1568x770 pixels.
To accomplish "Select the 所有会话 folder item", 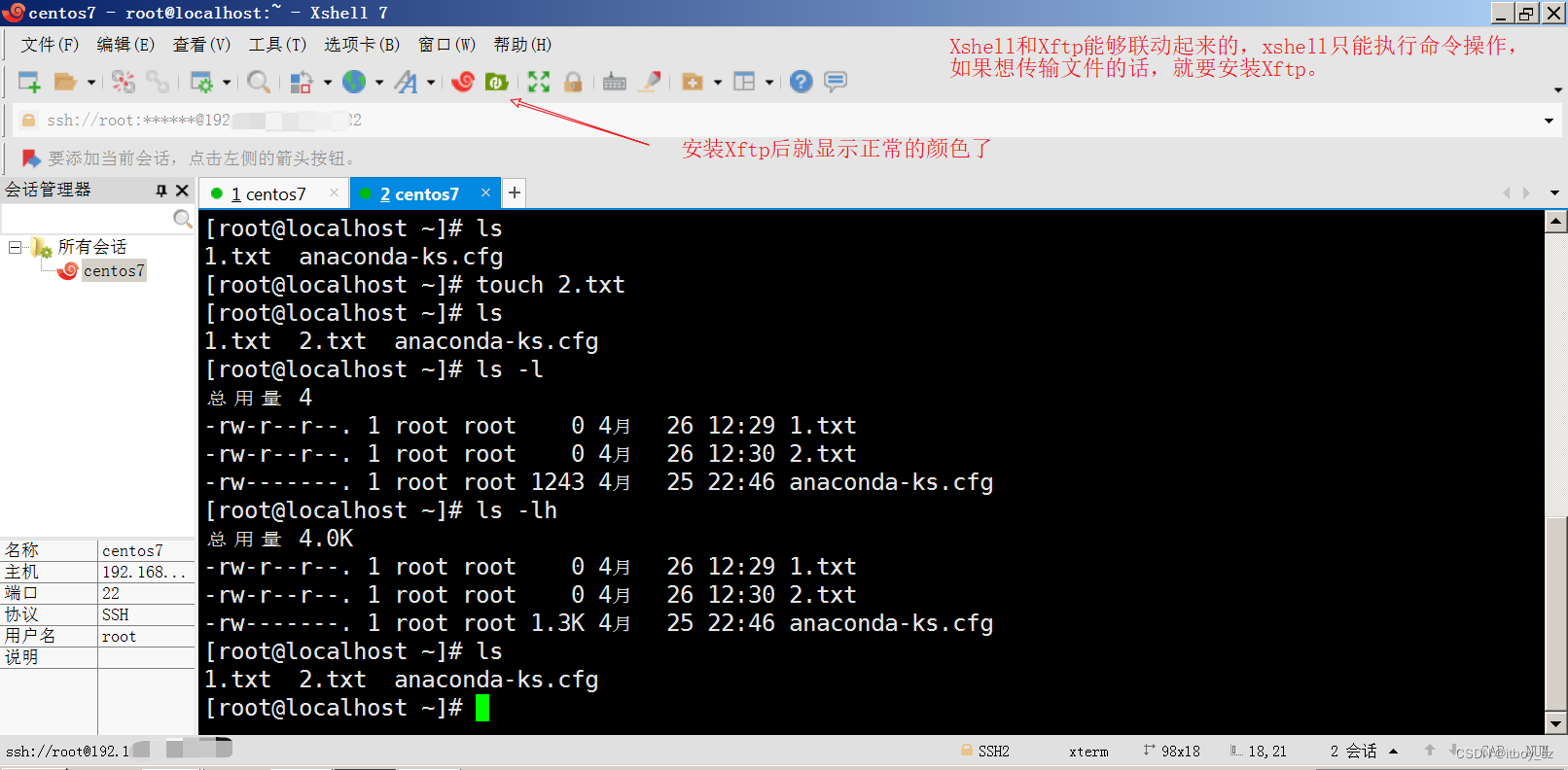I will (x=92, y=247).
